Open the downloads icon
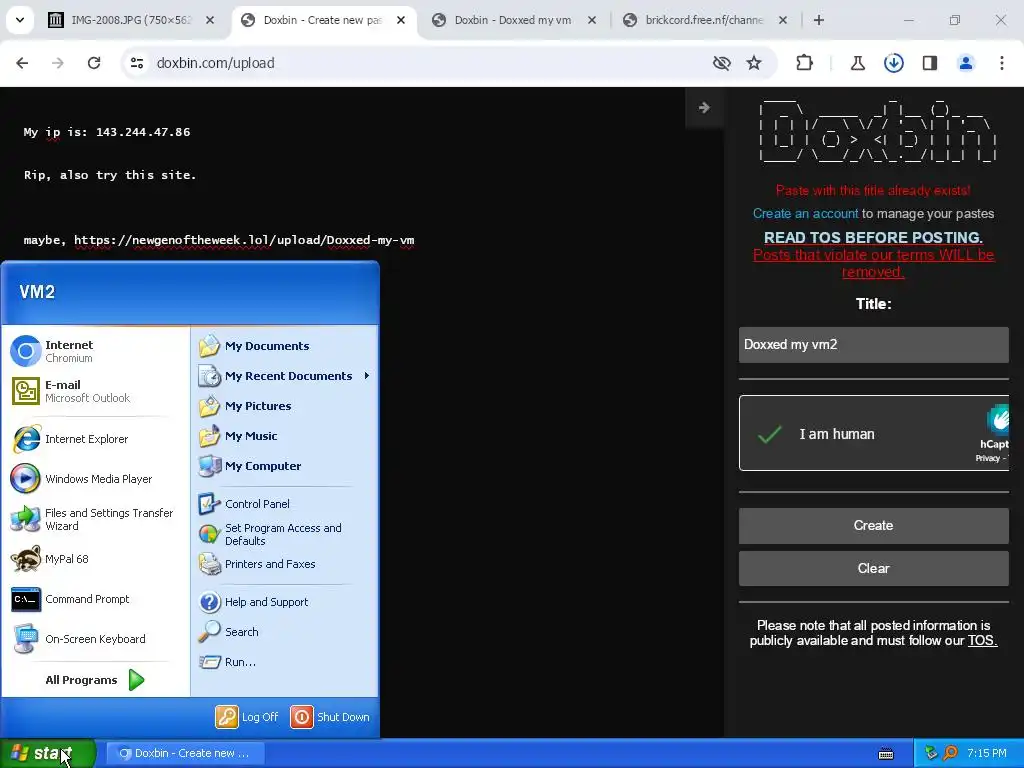Screen dimensions: 1024x768 893,63
